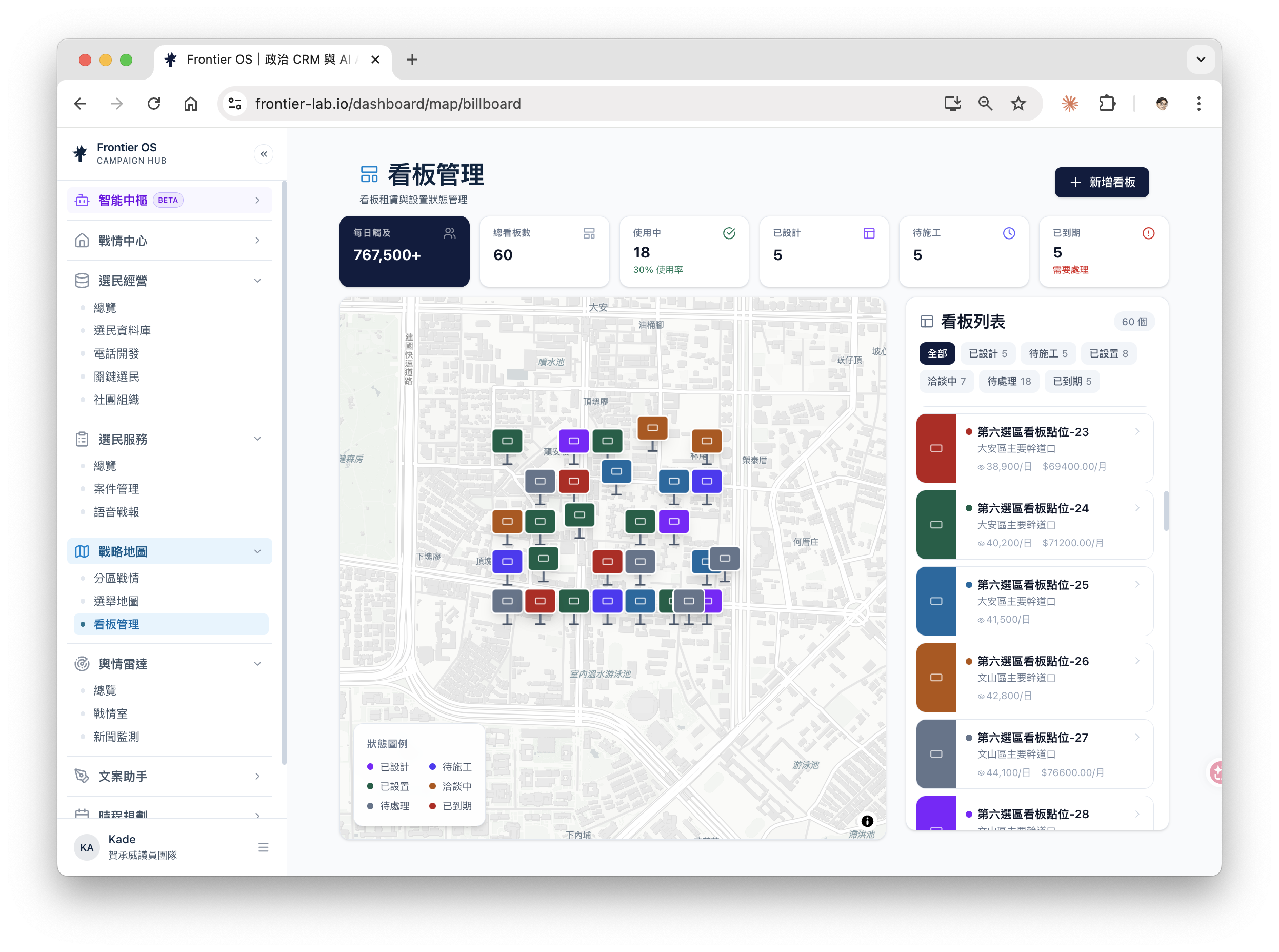
Task: Expand the 戰情中心 menu
Action: click(169, 240)
